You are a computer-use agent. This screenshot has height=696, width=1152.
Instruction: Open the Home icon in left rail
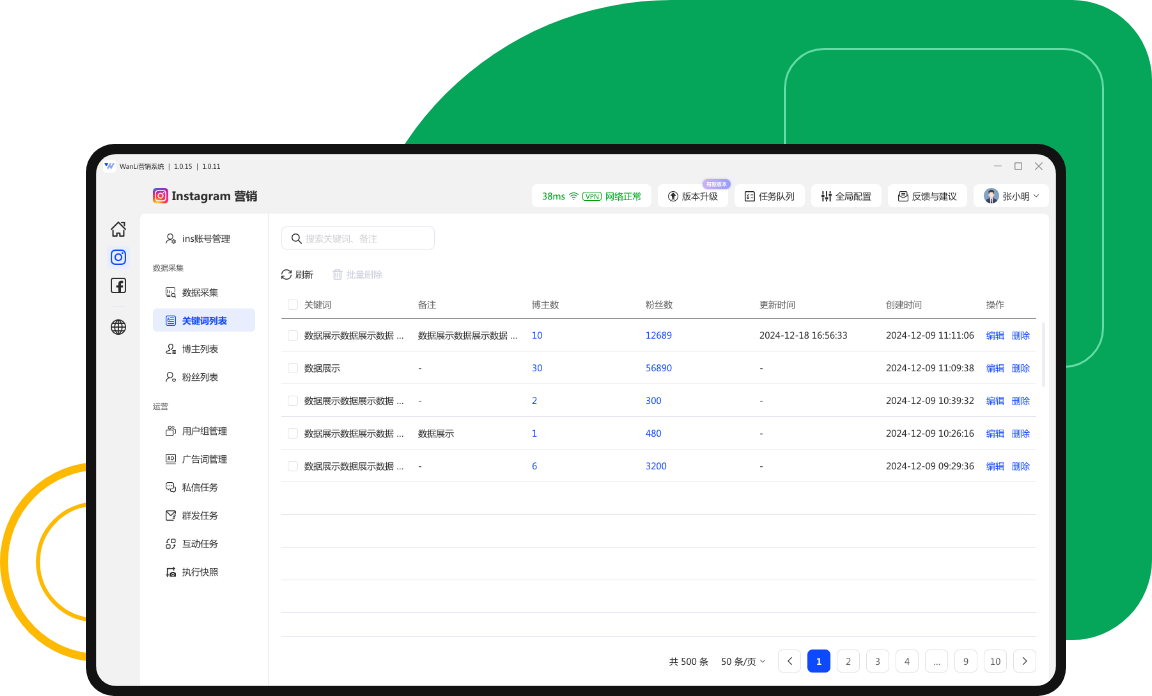118,229
